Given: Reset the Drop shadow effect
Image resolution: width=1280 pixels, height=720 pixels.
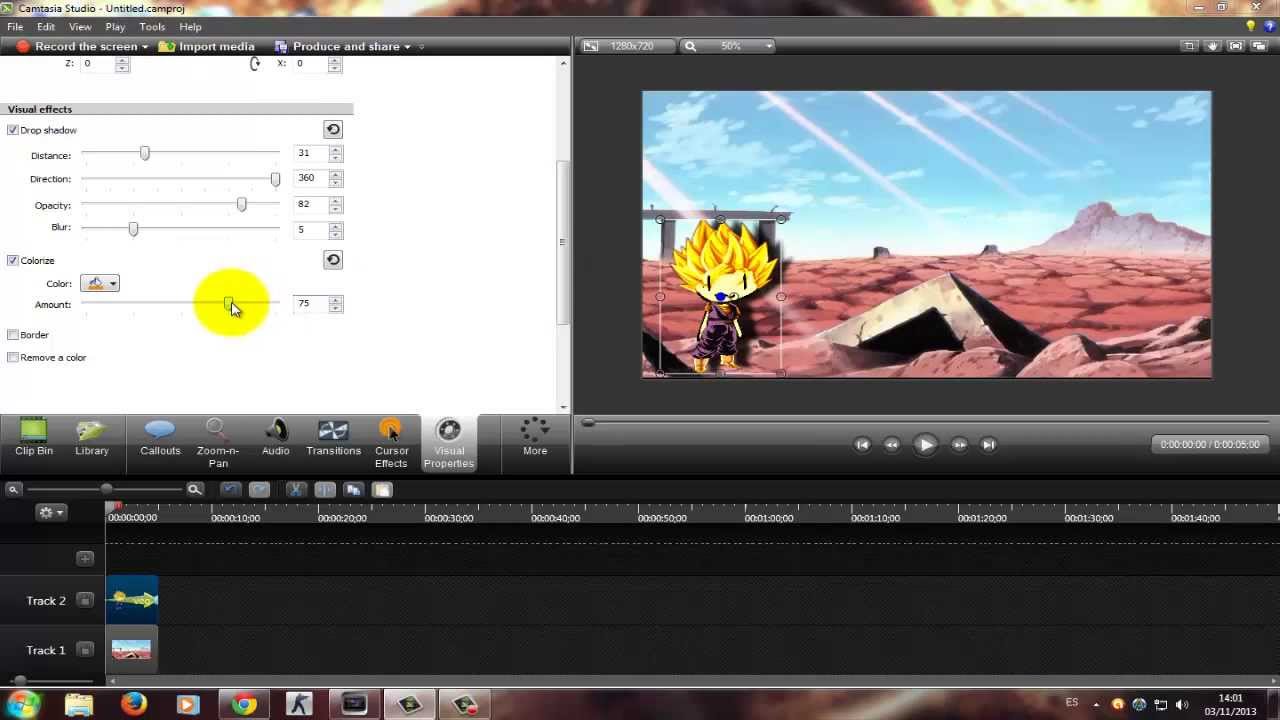Looking at the screenshot, I should point(333,129).
